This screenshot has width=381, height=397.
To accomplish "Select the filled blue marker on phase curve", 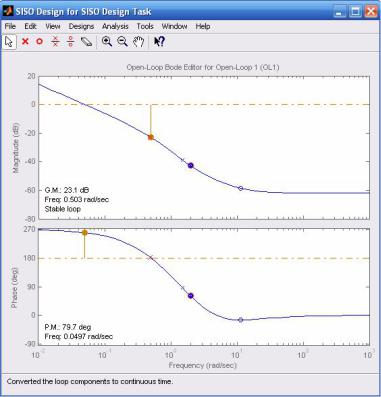I will pos(191,296).
